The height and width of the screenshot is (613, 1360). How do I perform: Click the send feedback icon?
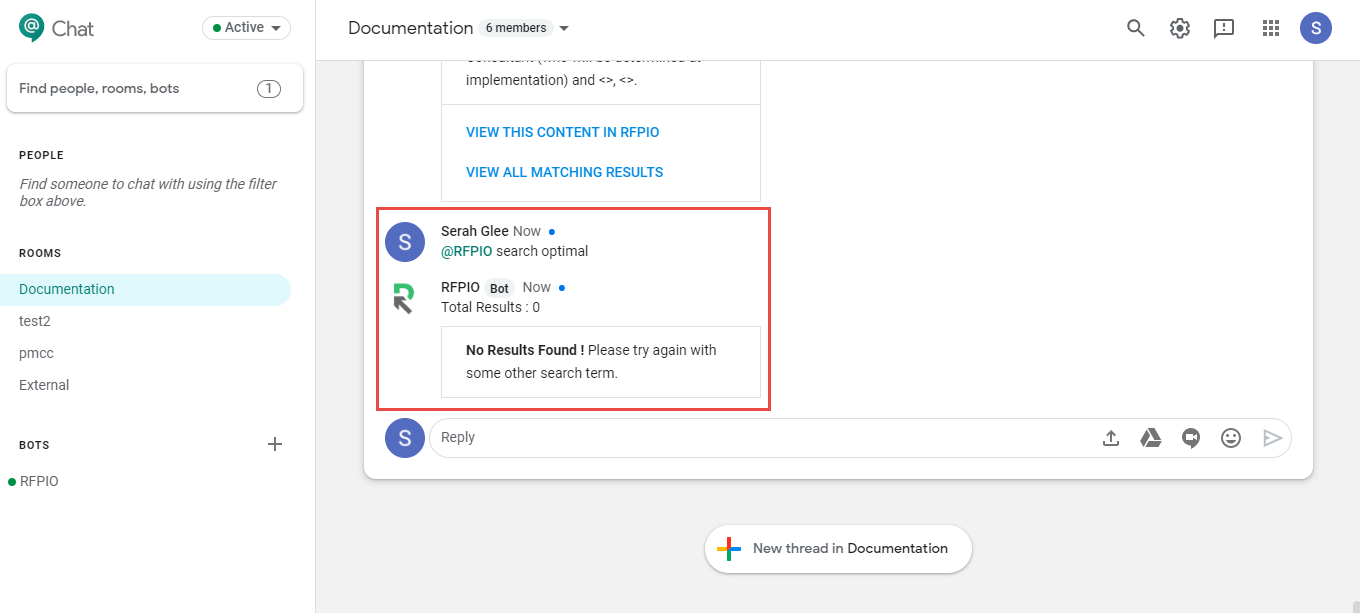pyautogui.click(x=1224, y=28)
